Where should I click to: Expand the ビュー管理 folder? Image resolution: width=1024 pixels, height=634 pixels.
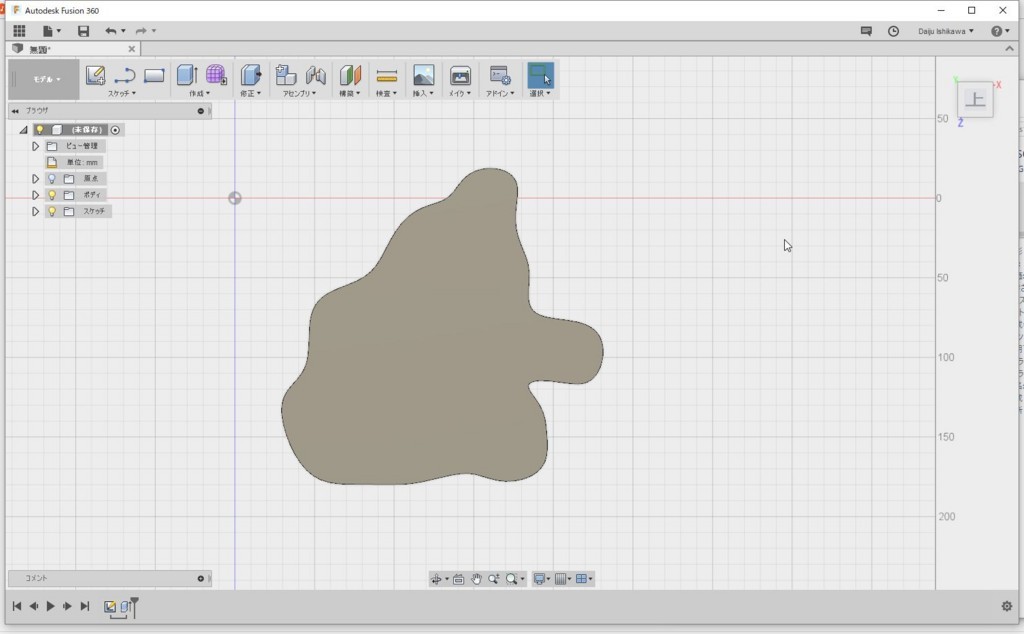[x=35, y=146]
